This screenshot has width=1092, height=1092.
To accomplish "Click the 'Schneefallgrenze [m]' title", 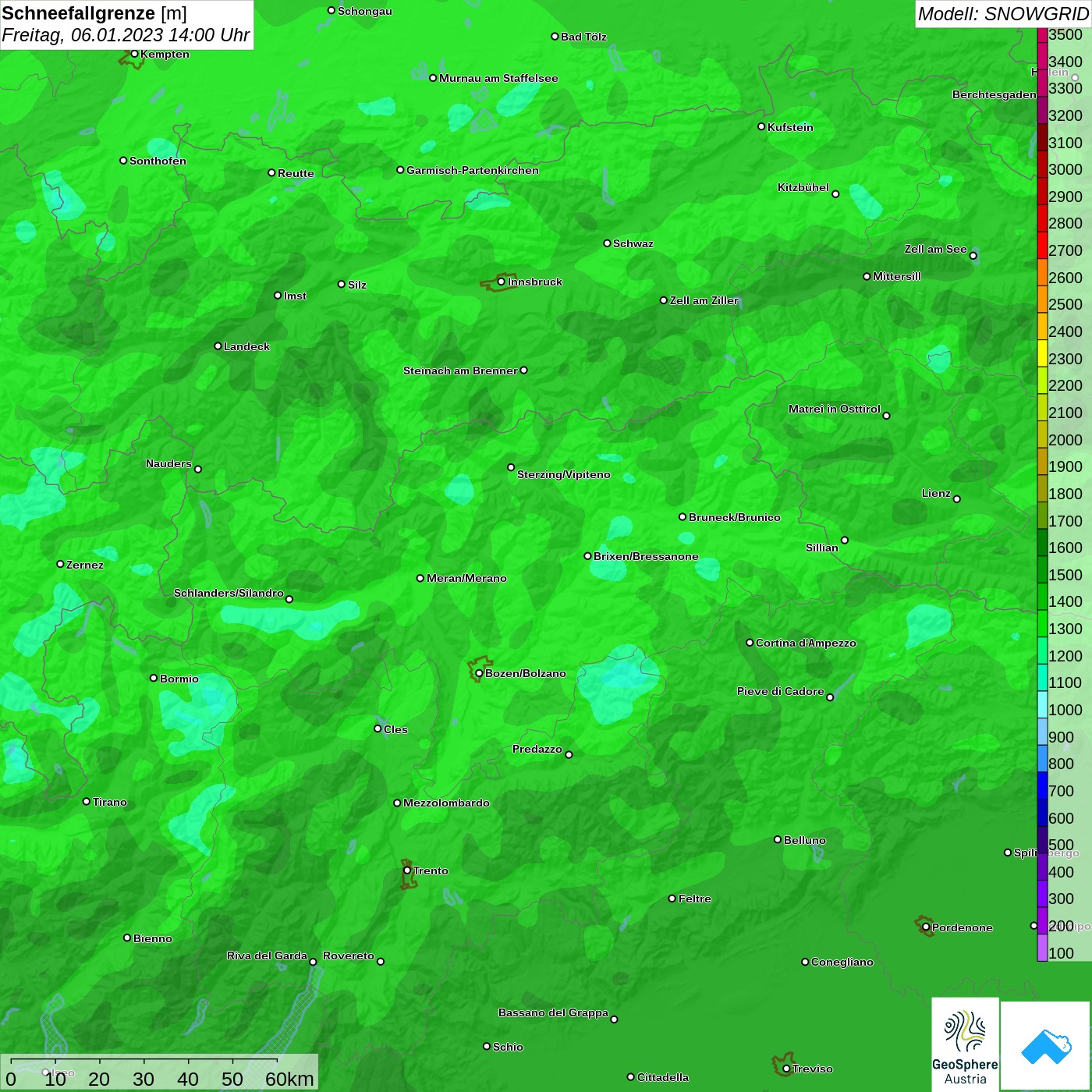I will coord(94,13).
